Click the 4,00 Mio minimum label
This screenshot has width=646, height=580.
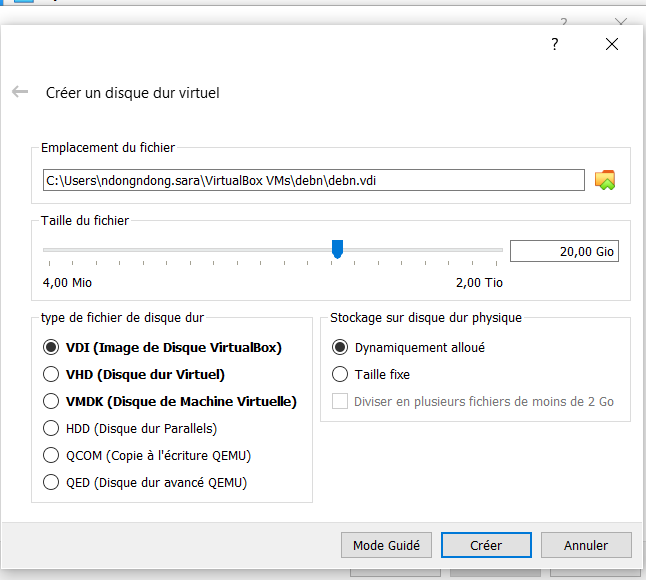coord(67,283)
